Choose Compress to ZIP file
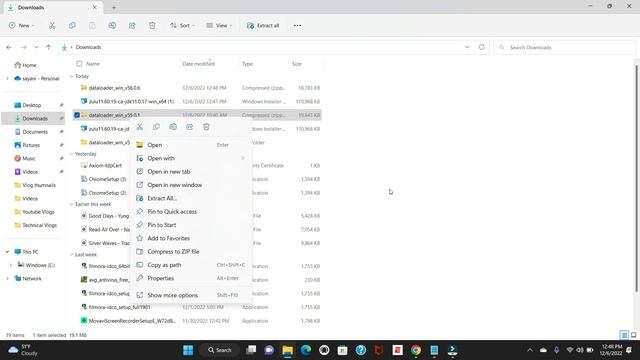640x360 pixels. (x=191, y=251)
